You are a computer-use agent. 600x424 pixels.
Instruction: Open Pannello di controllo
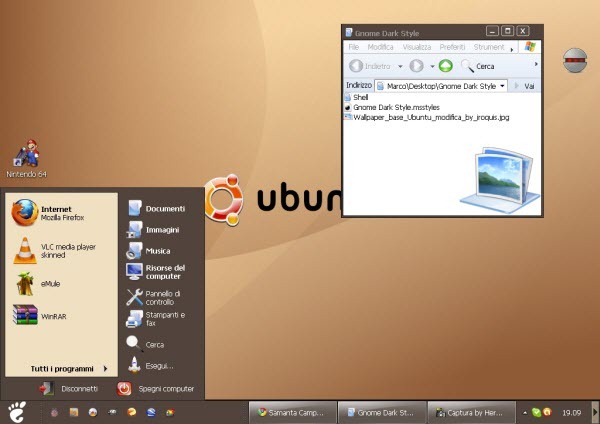pyautogui.click(x=154, y=297)
